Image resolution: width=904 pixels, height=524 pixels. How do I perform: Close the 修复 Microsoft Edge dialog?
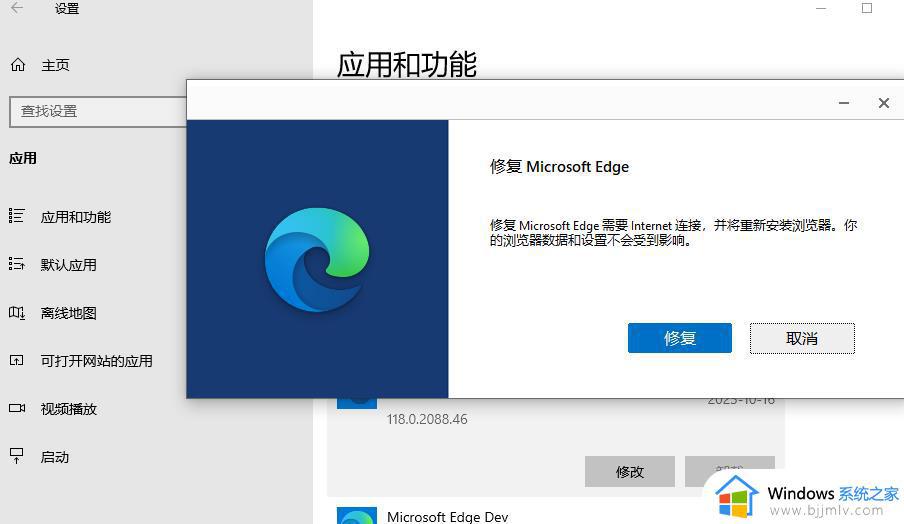tap(883, 103)
